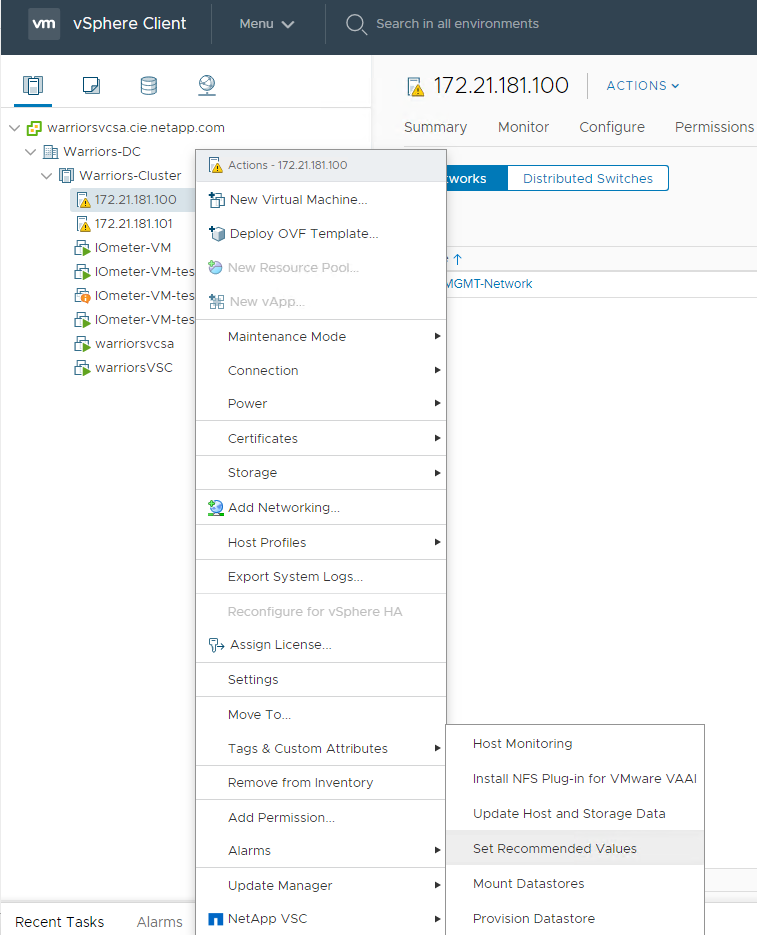The height and width of the screenshot is (935, 757).
Task: Open the Hosts and Clusters view icon
Action: point(33,86)
